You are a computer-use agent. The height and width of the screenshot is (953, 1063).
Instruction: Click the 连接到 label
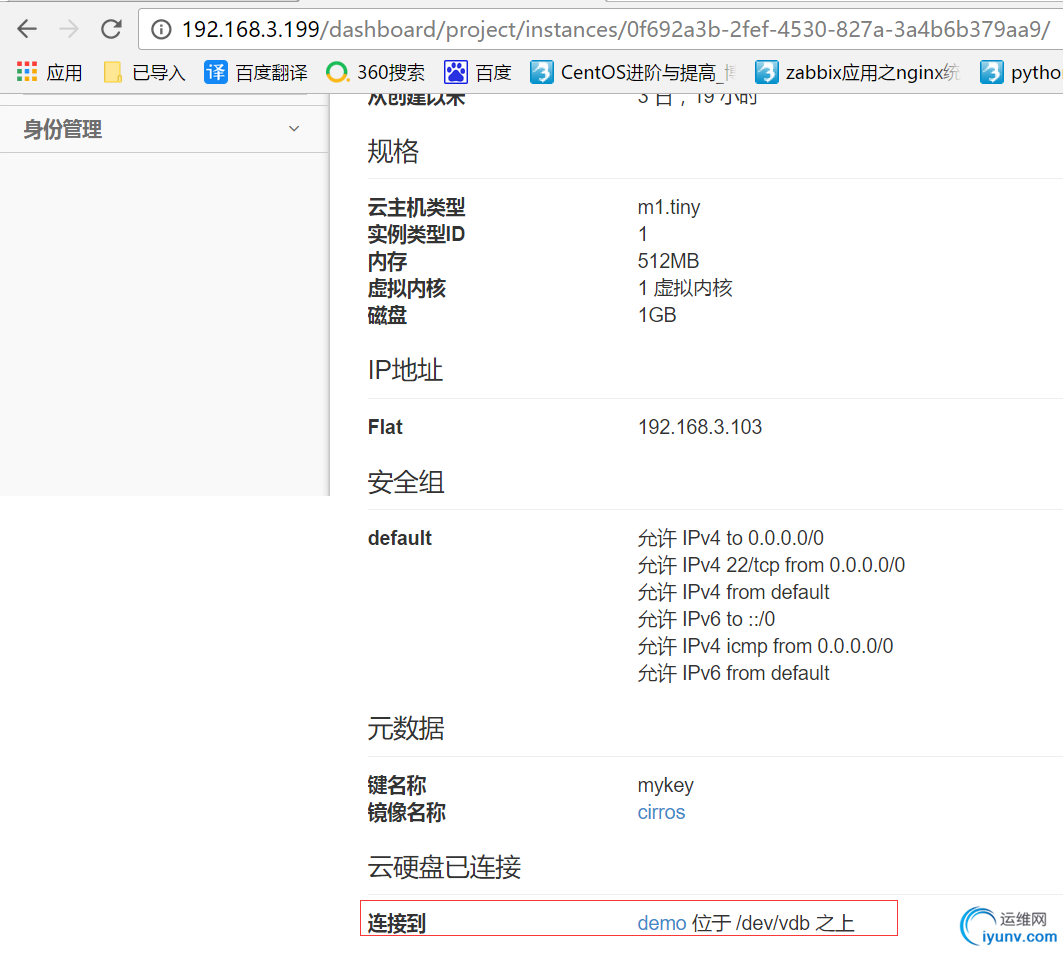tap(397, 923)
